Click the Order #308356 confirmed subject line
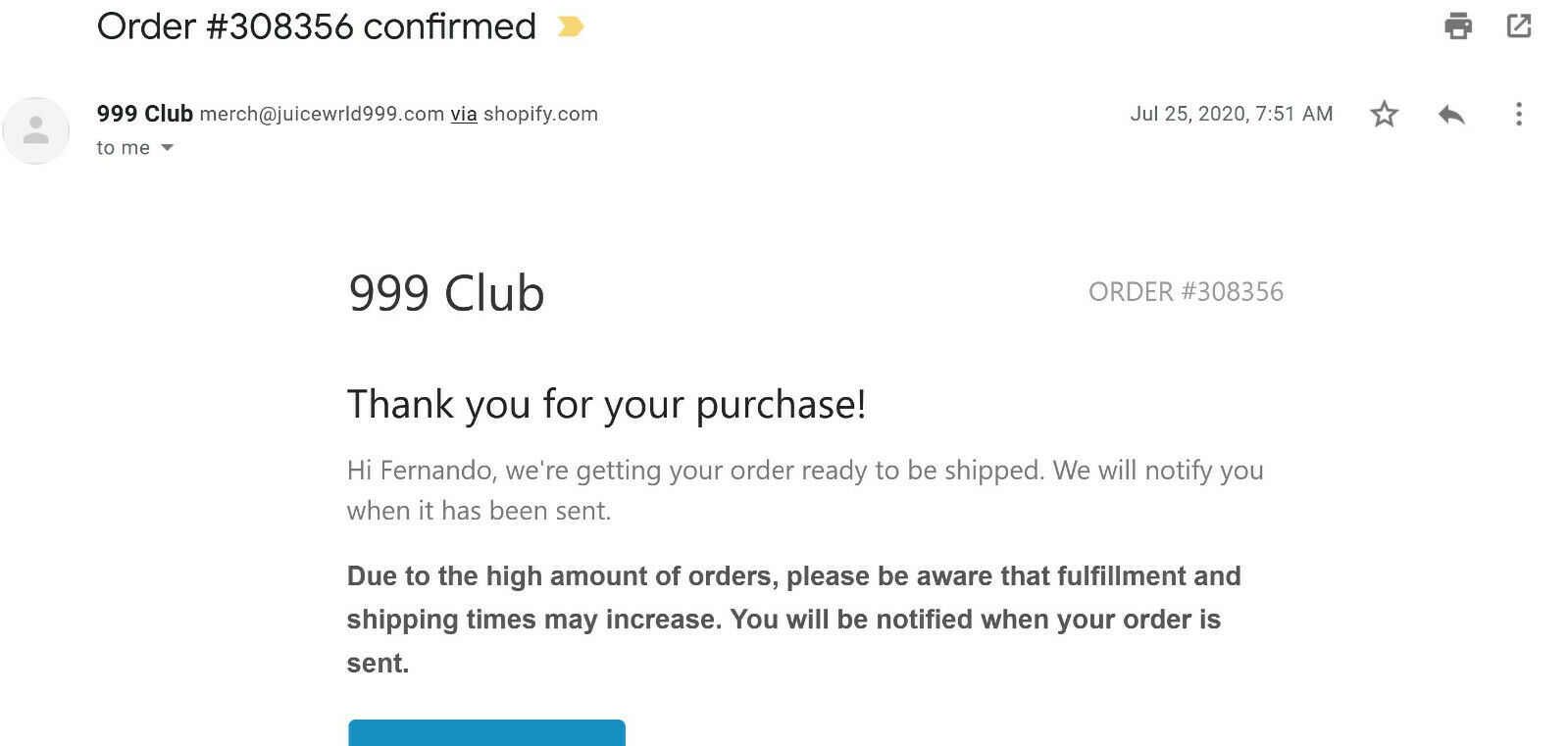The image size is (1568, 746). click(x=316, y=26)
